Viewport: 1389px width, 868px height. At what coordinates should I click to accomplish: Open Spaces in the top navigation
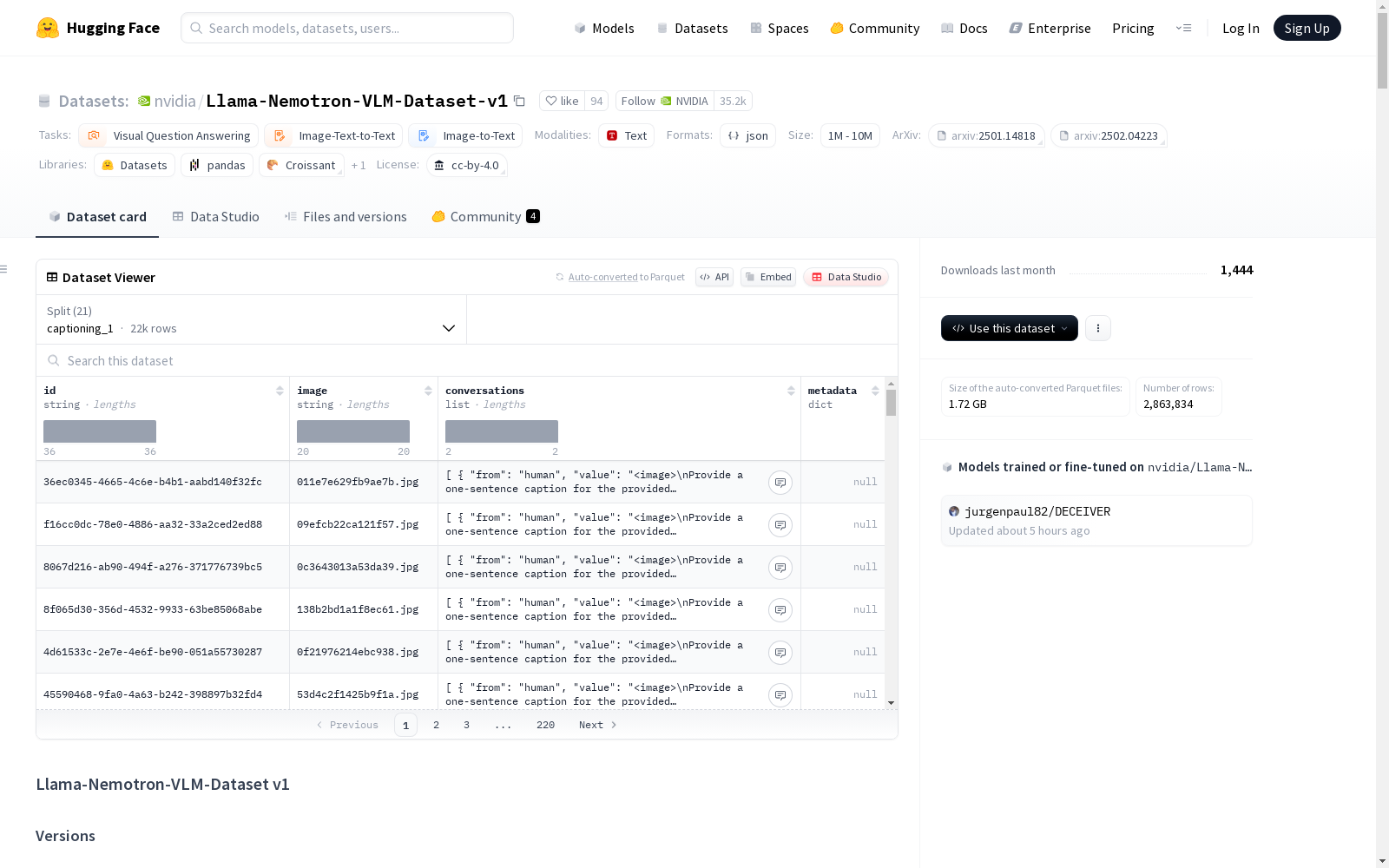click(780, 28)
